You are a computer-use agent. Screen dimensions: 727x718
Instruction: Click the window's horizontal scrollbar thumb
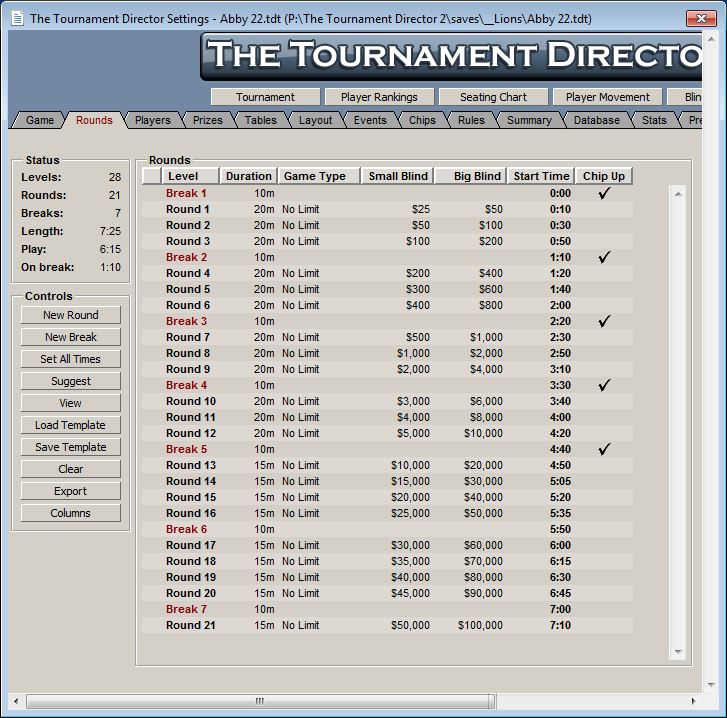click(x=260, y=701)
